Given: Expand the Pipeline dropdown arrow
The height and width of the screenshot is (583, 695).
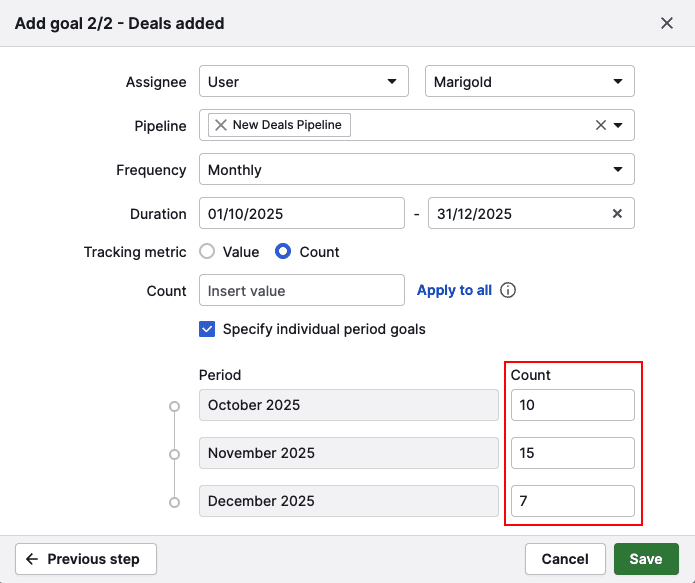Looking at the screenshot, I should [x=619, y=125].
